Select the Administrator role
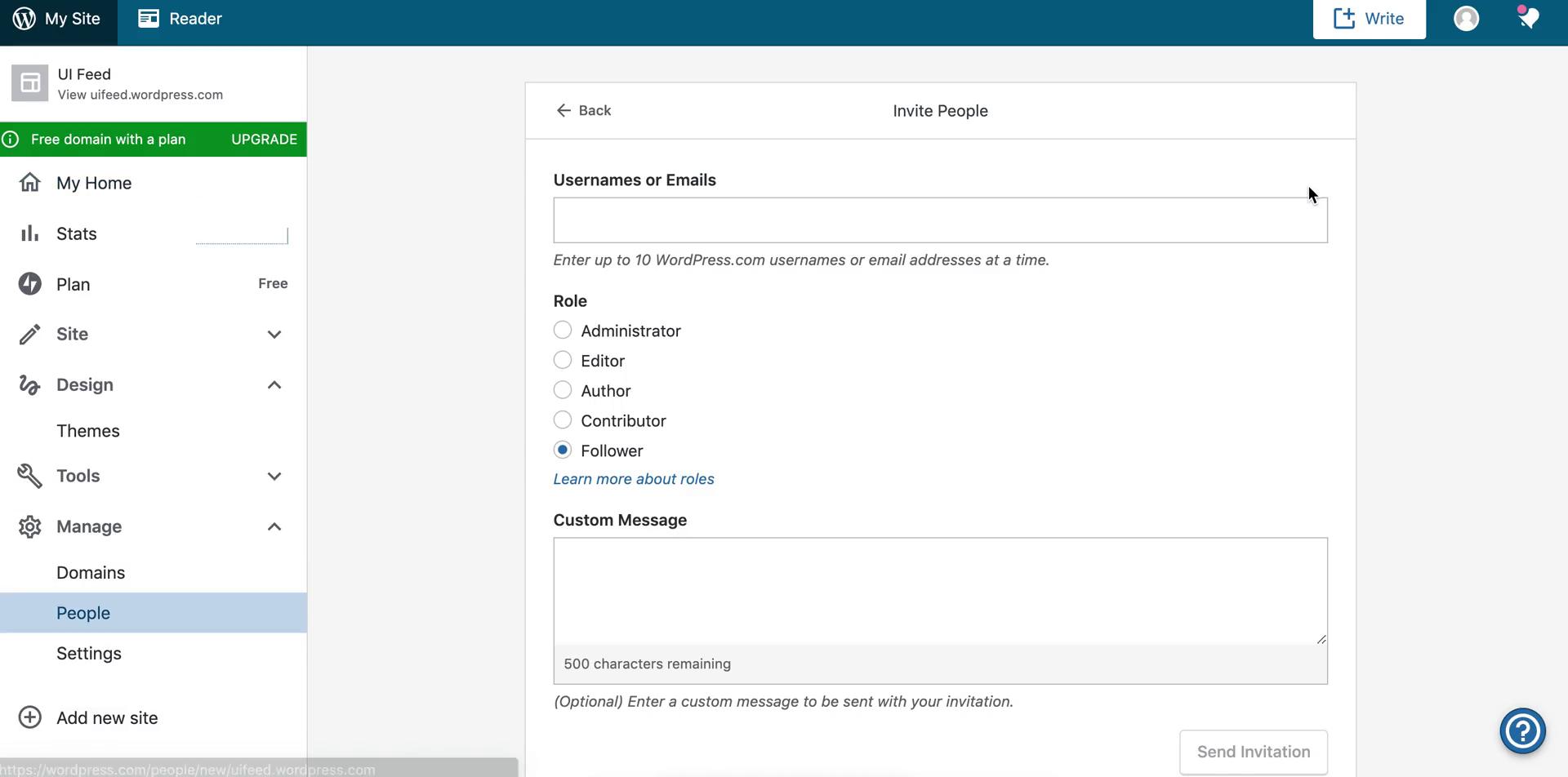Viewport: 1568px width, 777px height. click(x=563, y=330)
